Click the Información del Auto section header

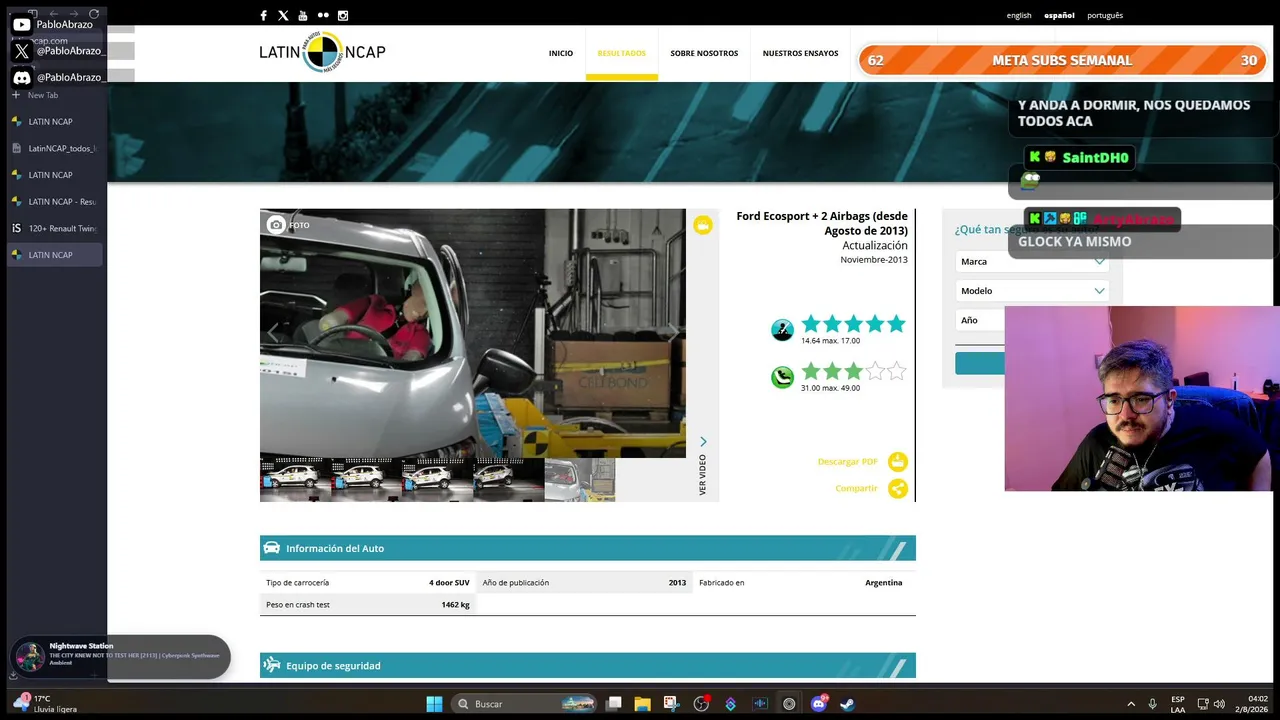(588, 548)
